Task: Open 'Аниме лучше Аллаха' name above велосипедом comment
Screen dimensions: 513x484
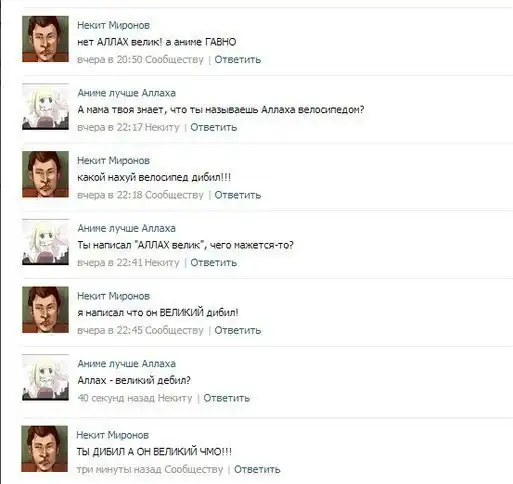Action: click(126, 93)
